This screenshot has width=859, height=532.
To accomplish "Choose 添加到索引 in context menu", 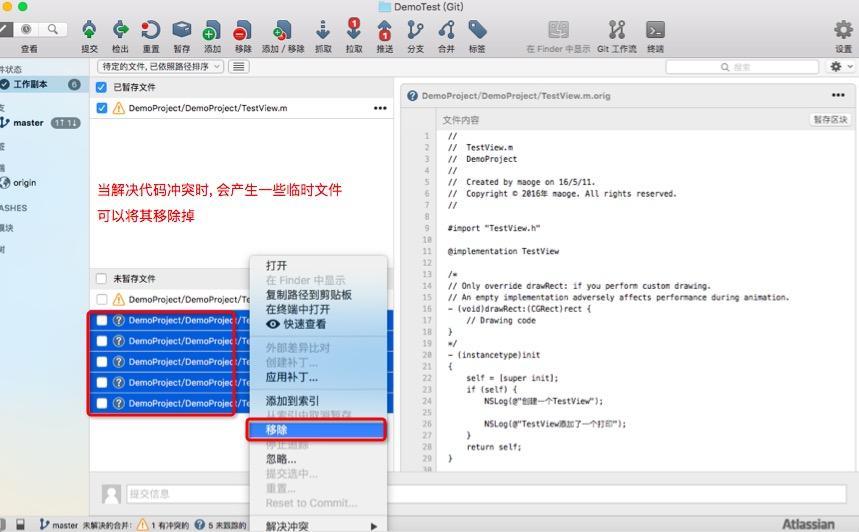I will 318,401.
